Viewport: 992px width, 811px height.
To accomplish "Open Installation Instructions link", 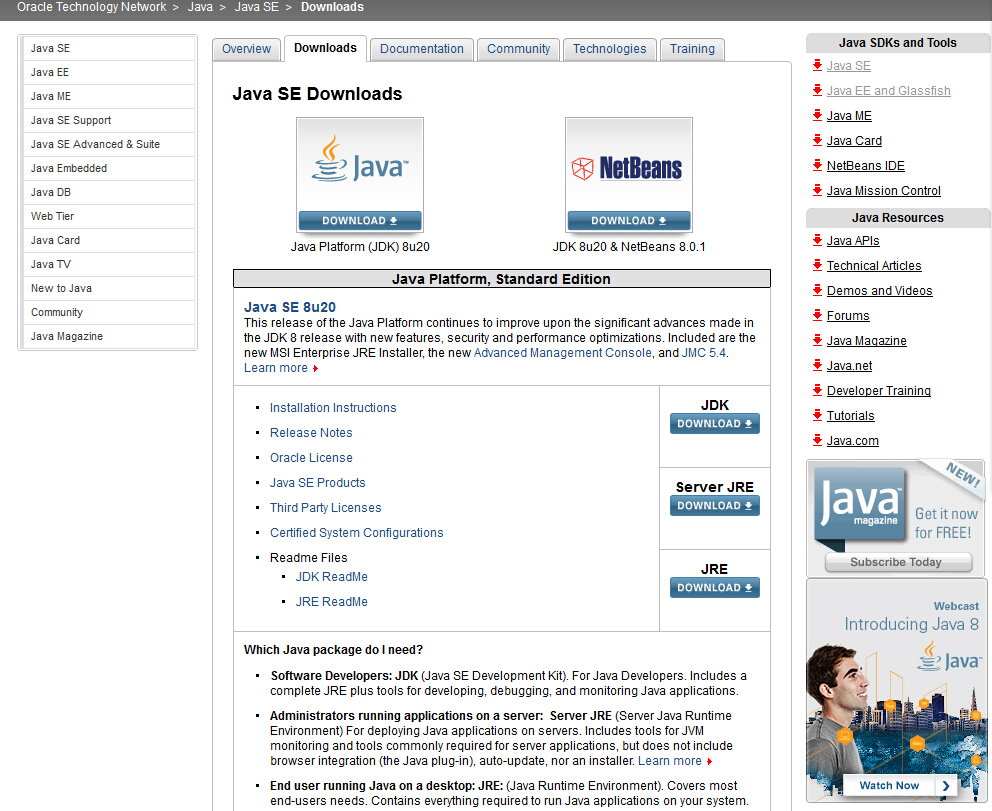I will point(333,408).
